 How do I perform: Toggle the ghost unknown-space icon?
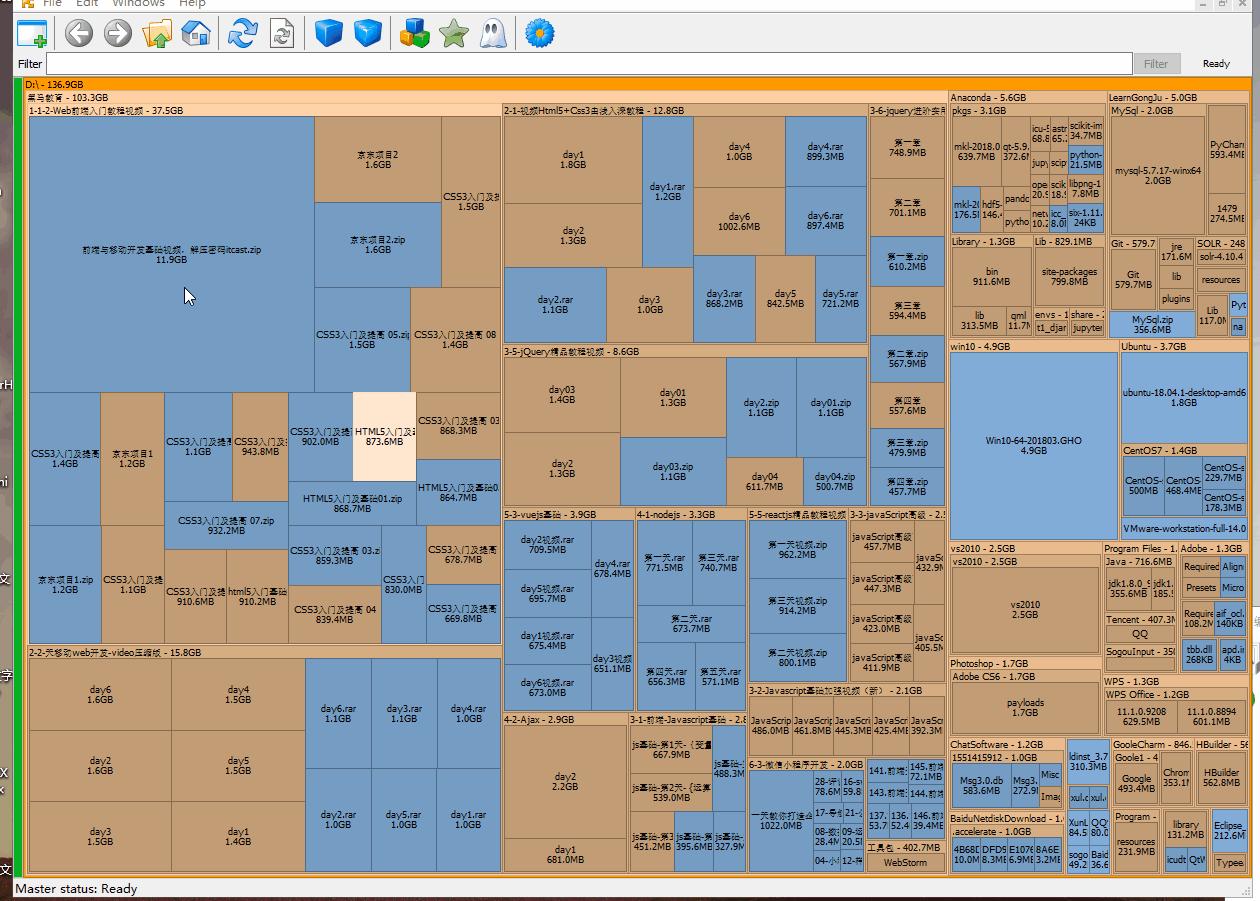coord(493,33)
